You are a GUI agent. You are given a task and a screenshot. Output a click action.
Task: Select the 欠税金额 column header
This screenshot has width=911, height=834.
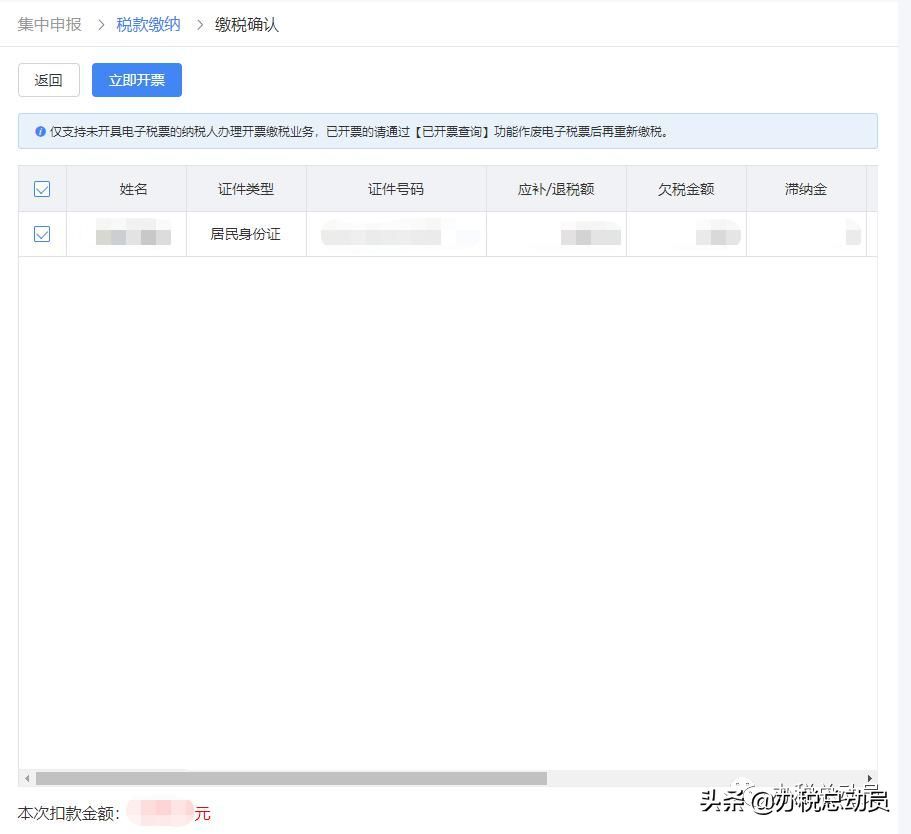point(685,188)
